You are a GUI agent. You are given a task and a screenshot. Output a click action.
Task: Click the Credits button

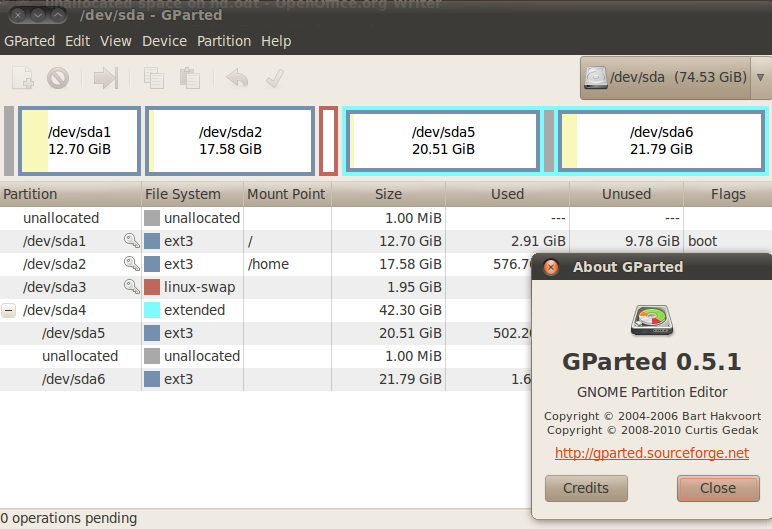click(586, 488)
